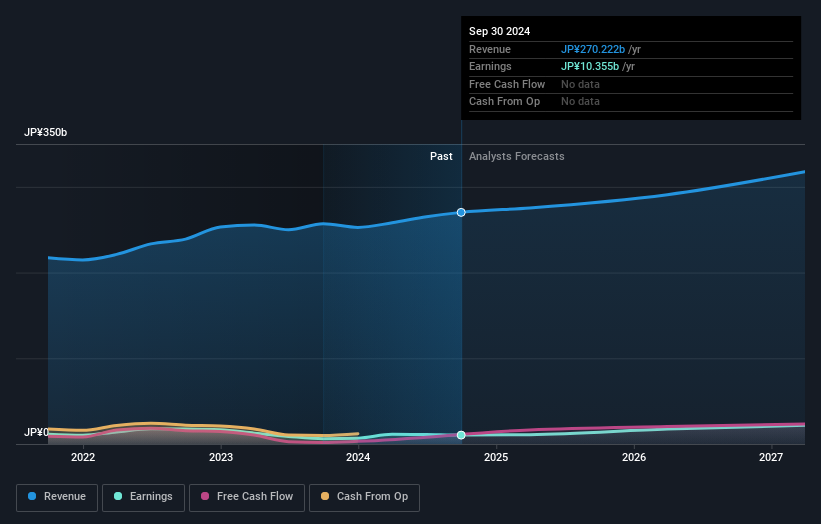
Task: Toggle the Cash From Op legend button
Action: [x=364, y=497]
